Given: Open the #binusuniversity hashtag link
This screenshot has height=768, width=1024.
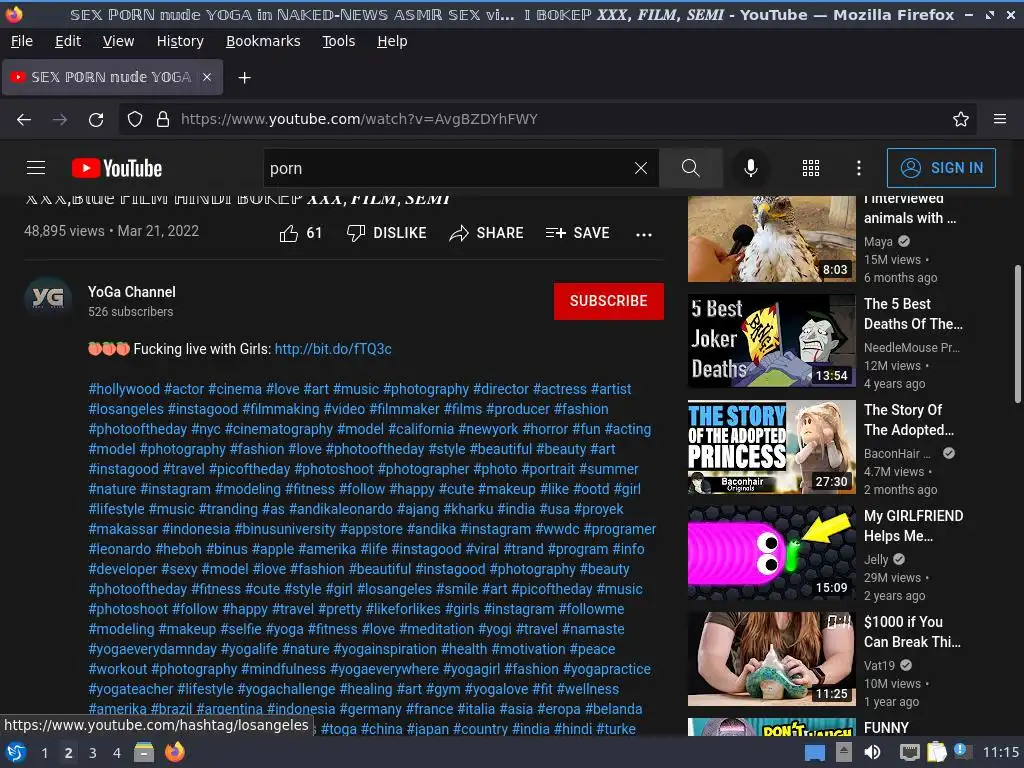Looking at the screenshot, I should (x=285, y=529).
